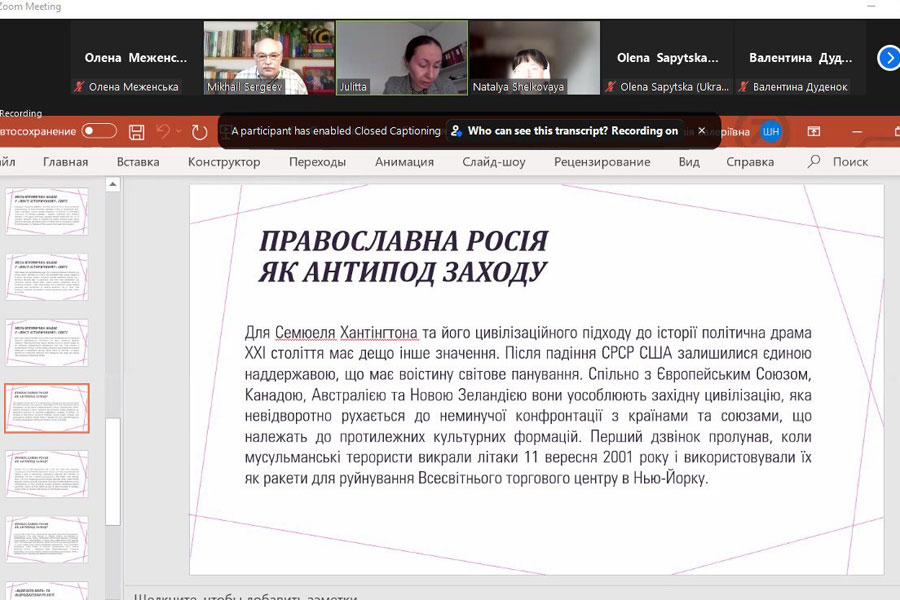
Task: Click the Поиск search field
Action: (x=850, y=162)
